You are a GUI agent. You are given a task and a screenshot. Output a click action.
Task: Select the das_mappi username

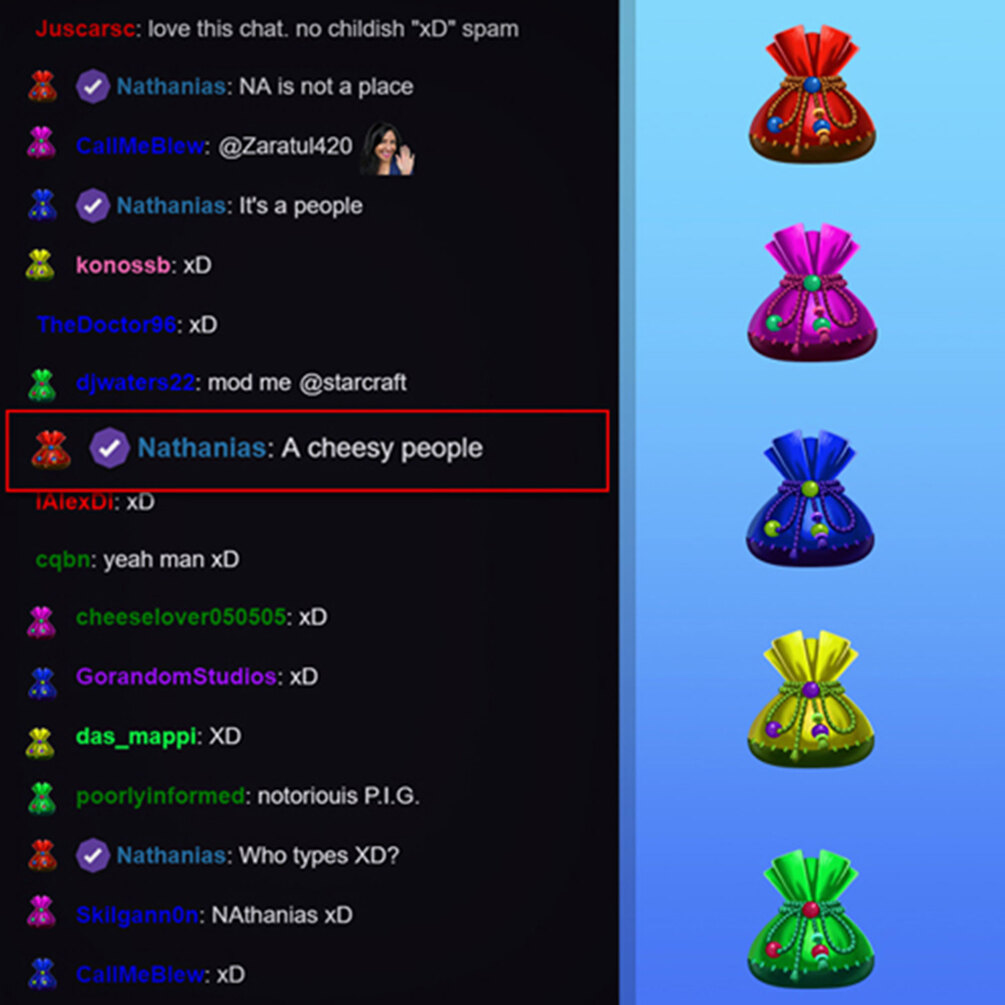click(x=136, y=737)
